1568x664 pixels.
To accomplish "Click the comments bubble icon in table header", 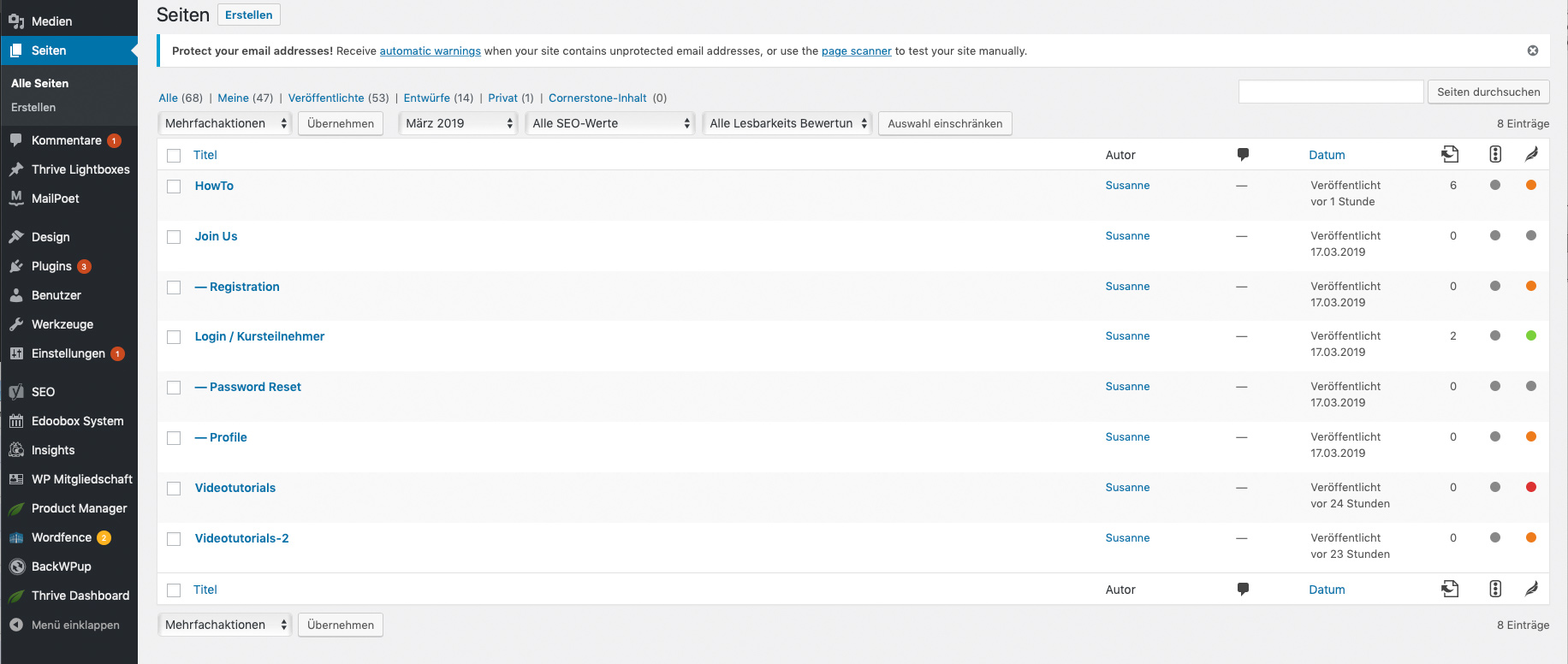I will 1243,155.
